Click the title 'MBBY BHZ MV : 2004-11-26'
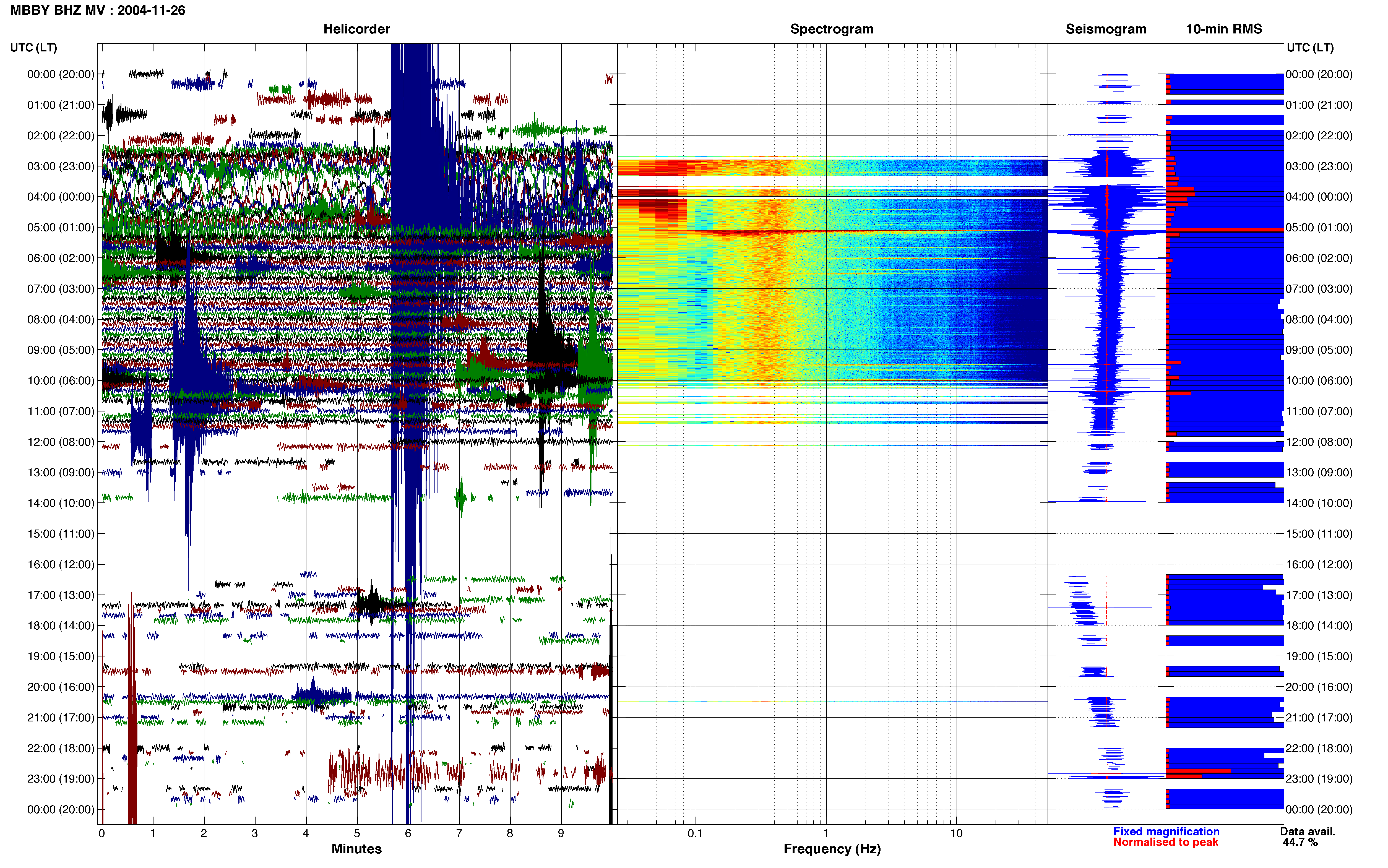This screenshot has height=868, width=1388. [98, 10]
